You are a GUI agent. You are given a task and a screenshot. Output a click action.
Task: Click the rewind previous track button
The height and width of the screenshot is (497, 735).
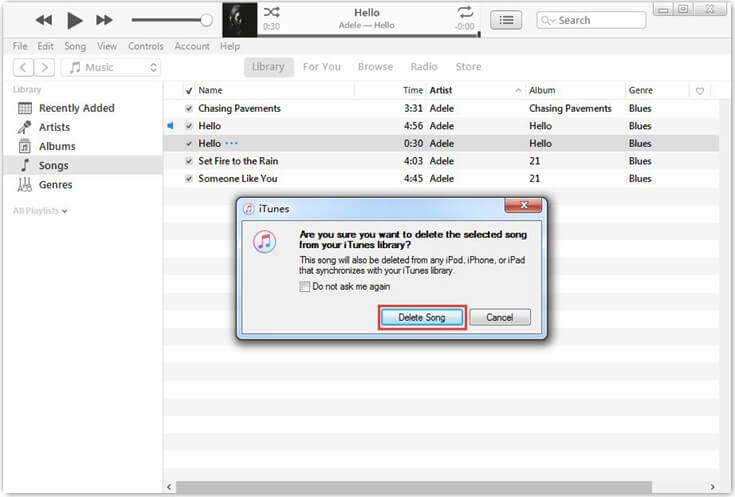pyautogui.click(x=44, y=20)
